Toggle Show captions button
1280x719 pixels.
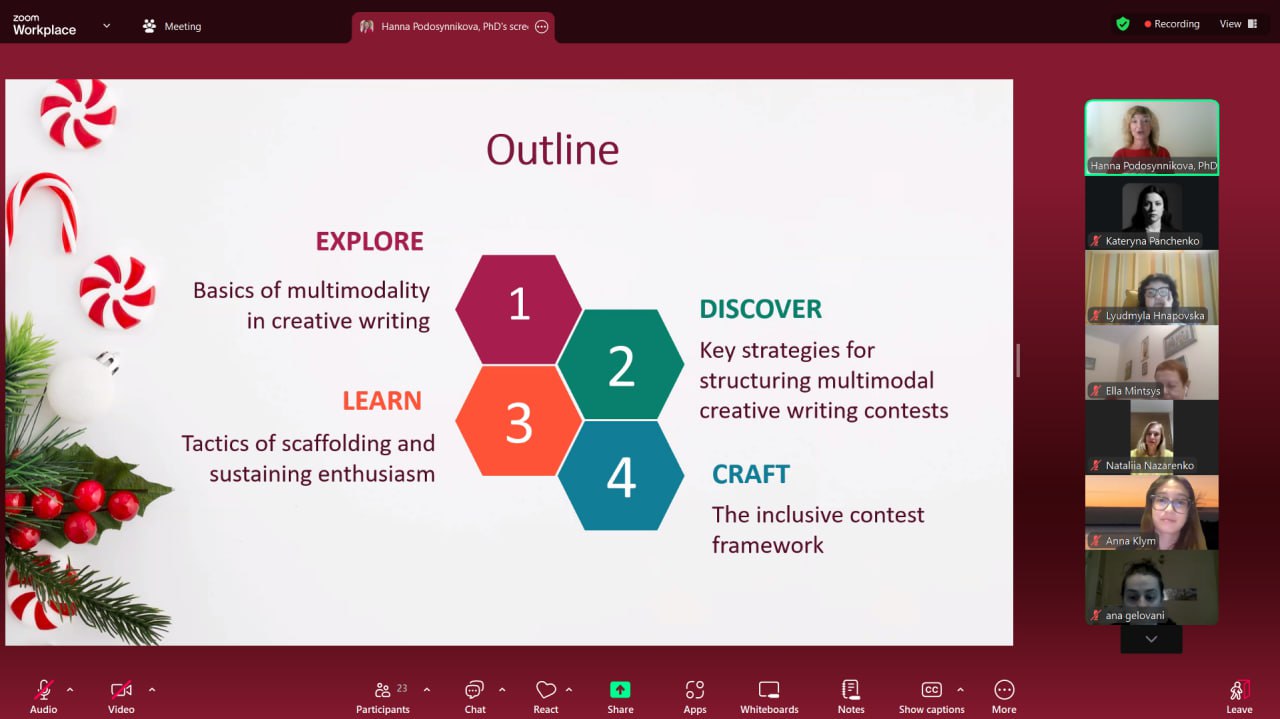point(931,696)
